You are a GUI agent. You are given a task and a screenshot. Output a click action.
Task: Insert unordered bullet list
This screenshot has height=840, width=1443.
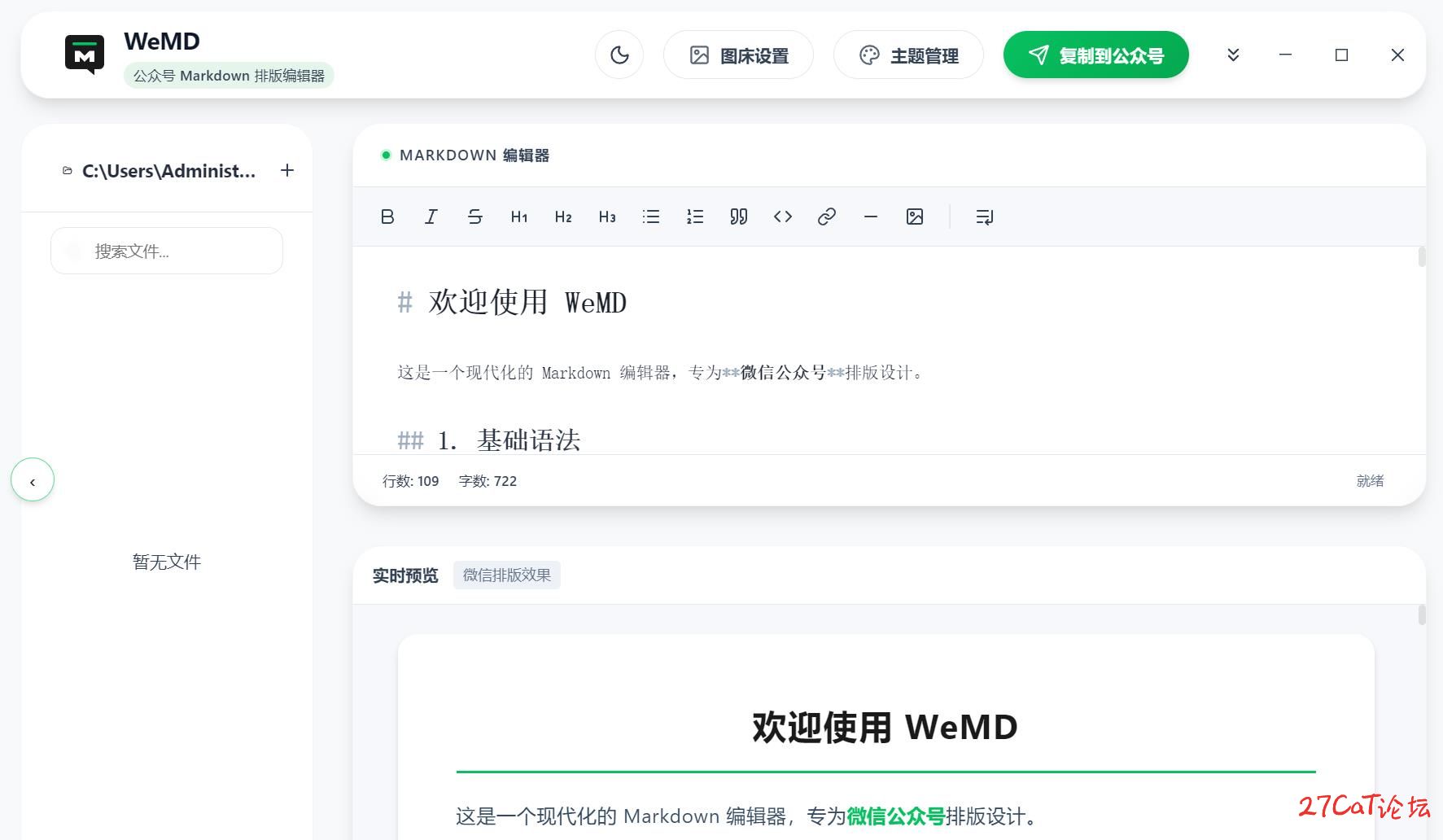651,217
